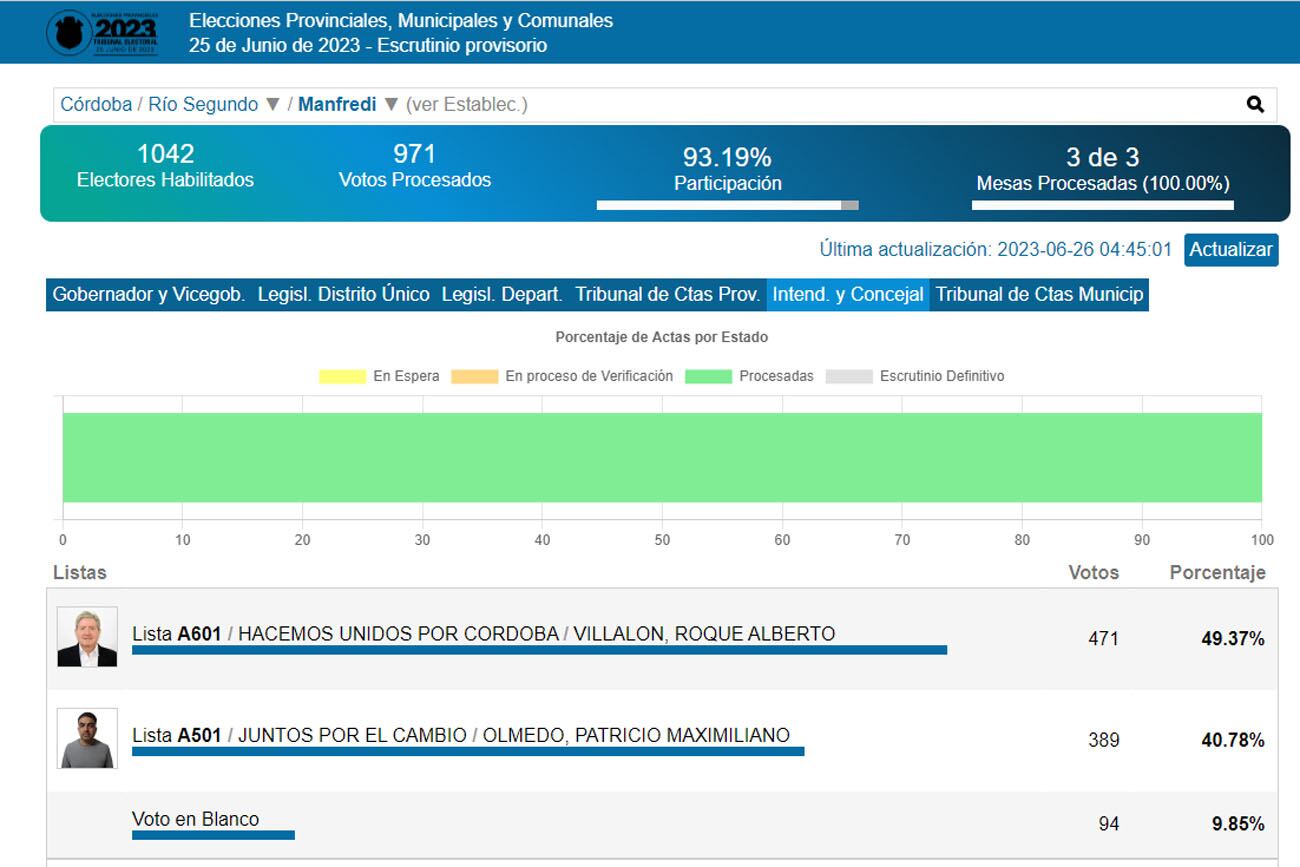Open the Legisl. Depart. tab

click(502, 295)
